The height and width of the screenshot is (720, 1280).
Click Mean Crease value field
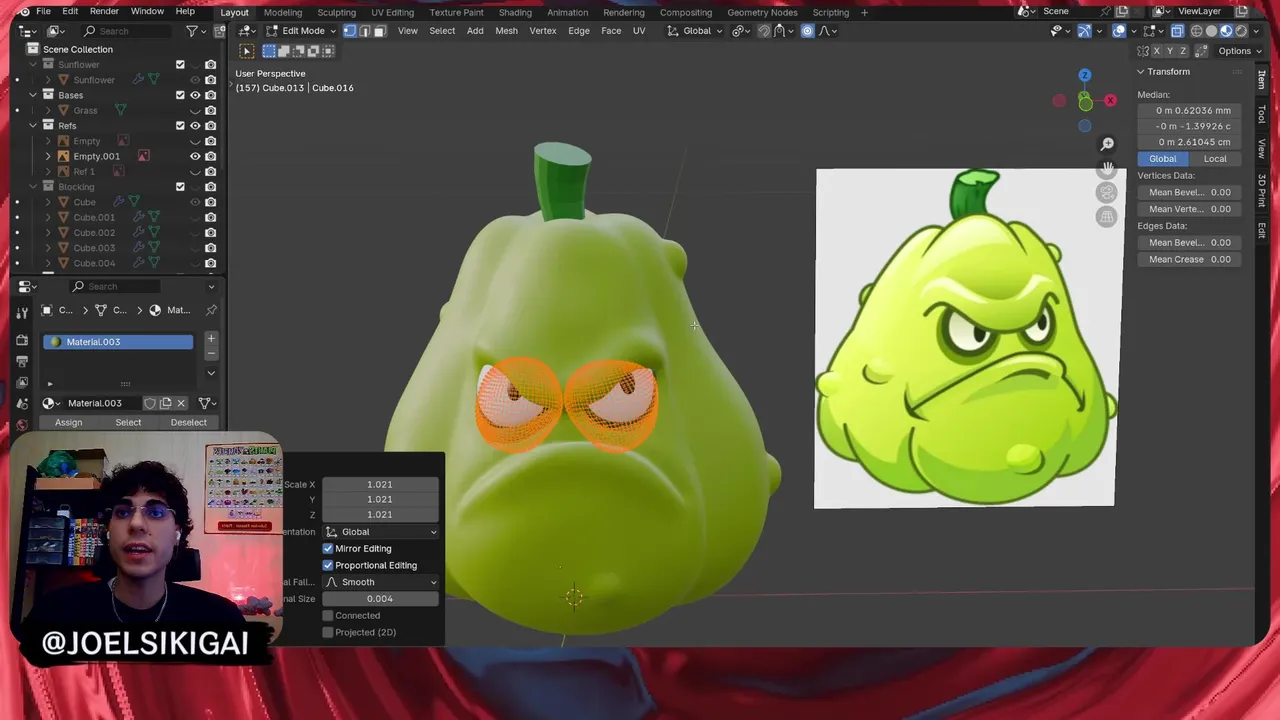click(1190, 259)
